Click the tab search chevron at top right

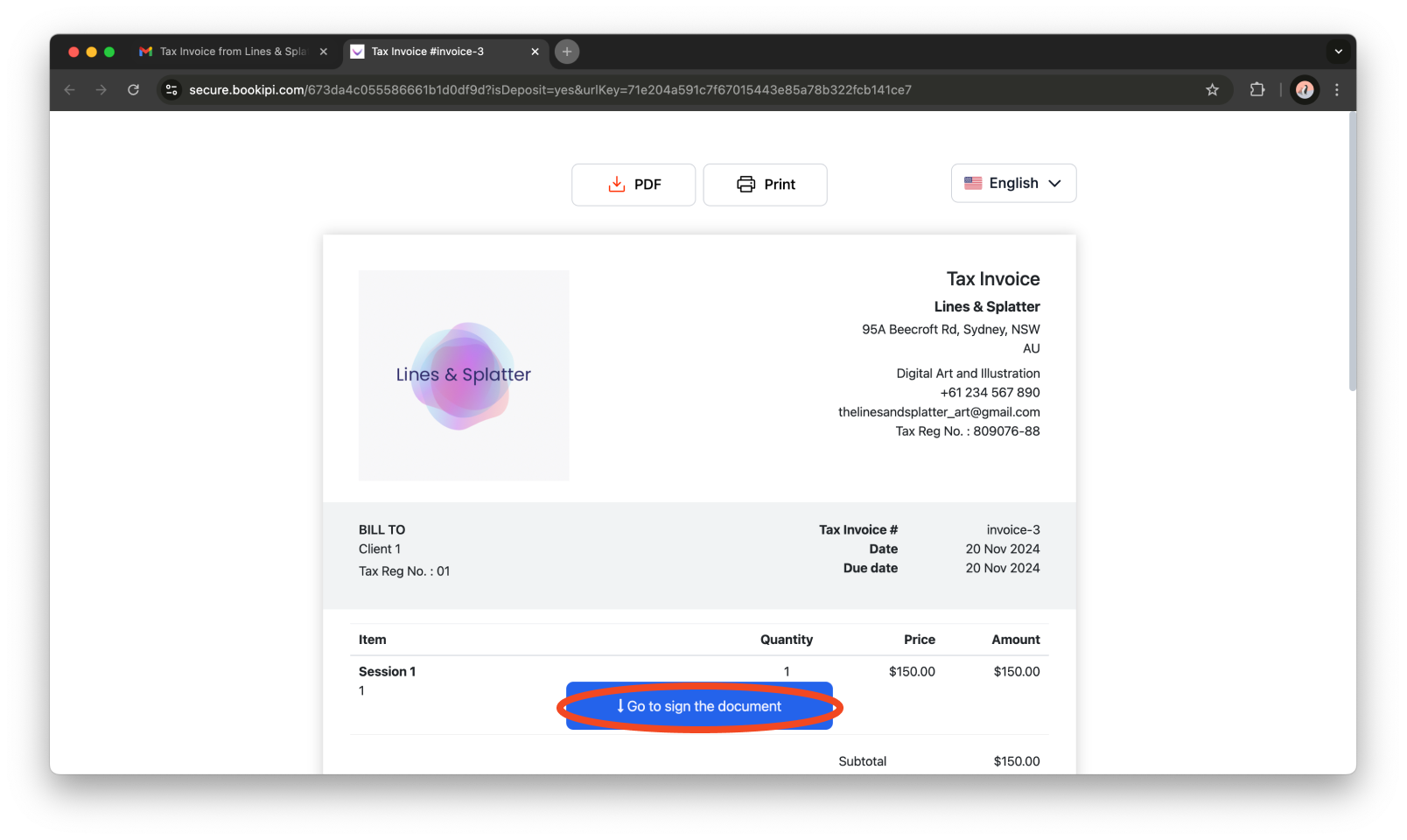1338,52
